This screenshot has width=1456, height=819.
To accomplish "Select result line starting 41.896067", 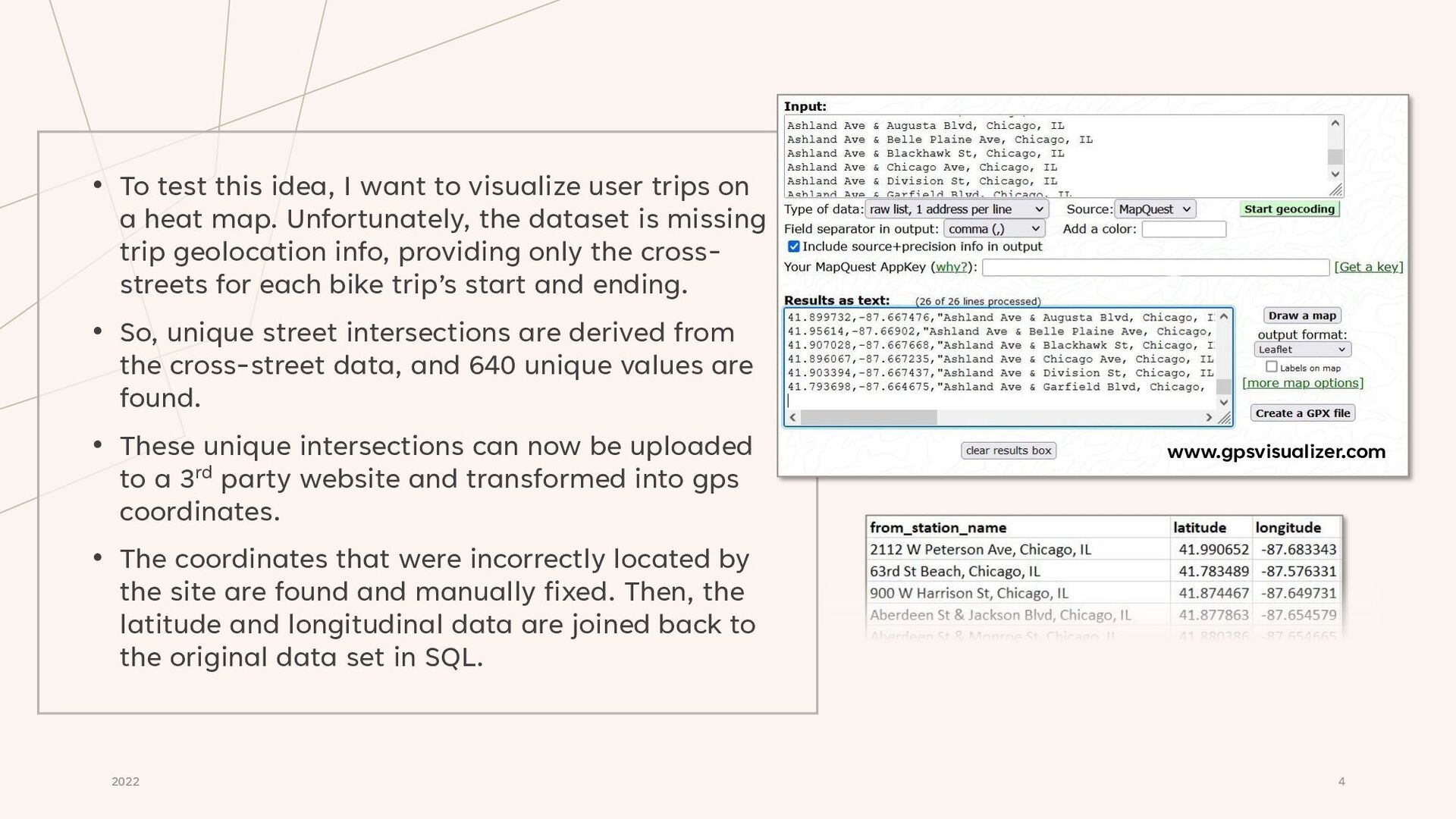I will pos(1000,359).
